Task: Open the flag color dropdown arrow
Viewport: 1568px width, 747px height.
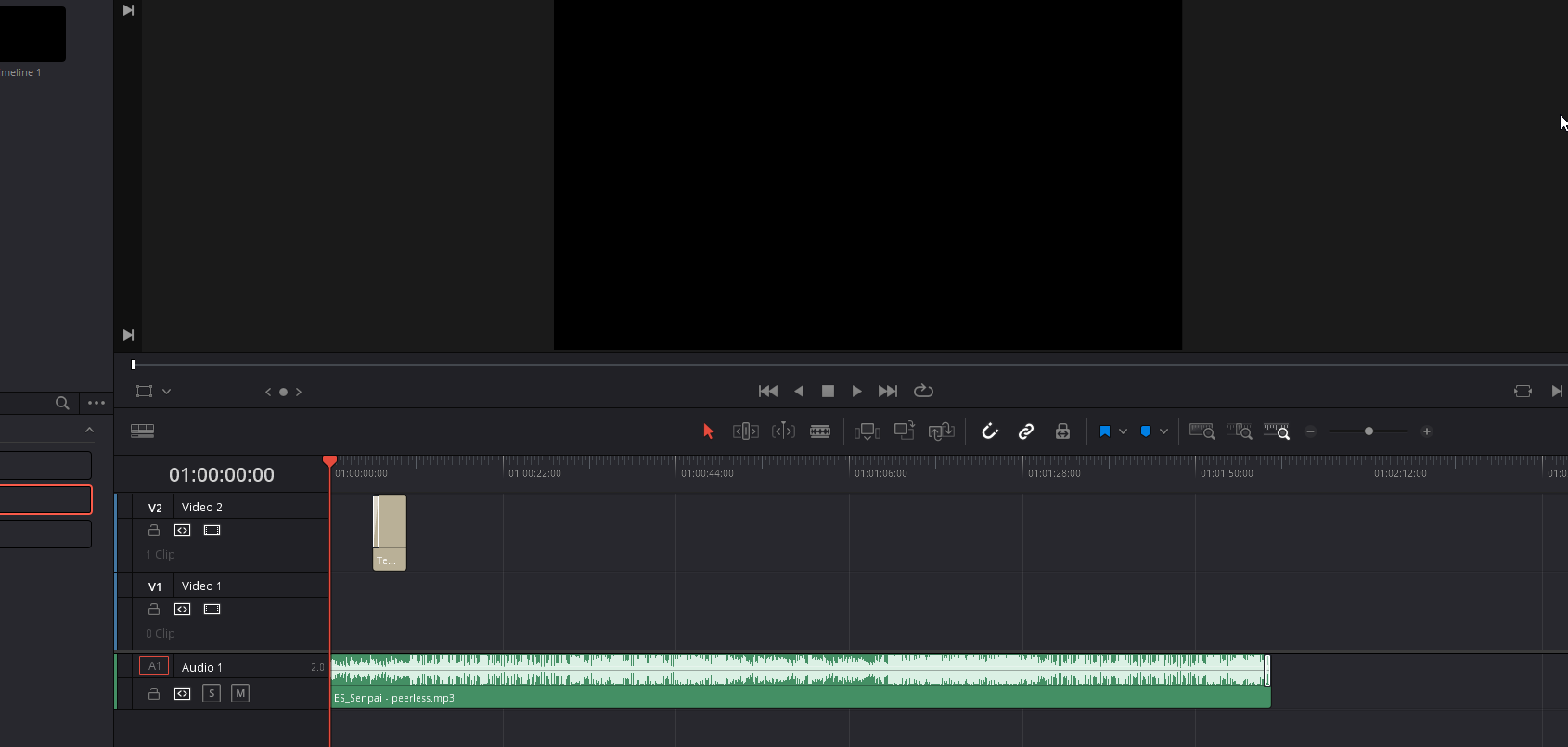Action: pos(1124,431)
